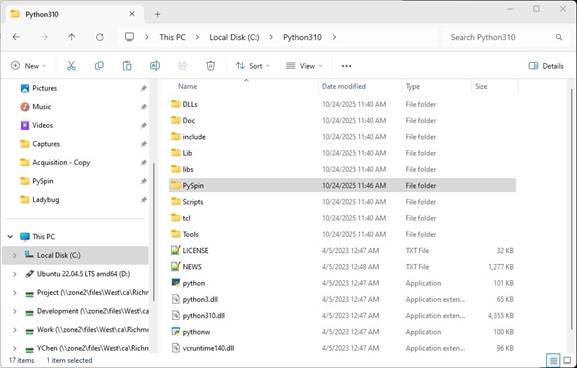The height and width of the screenshot is (368, 577).
Task: Click the Share icon in toolbar
Action: click(x=183, y=66)
